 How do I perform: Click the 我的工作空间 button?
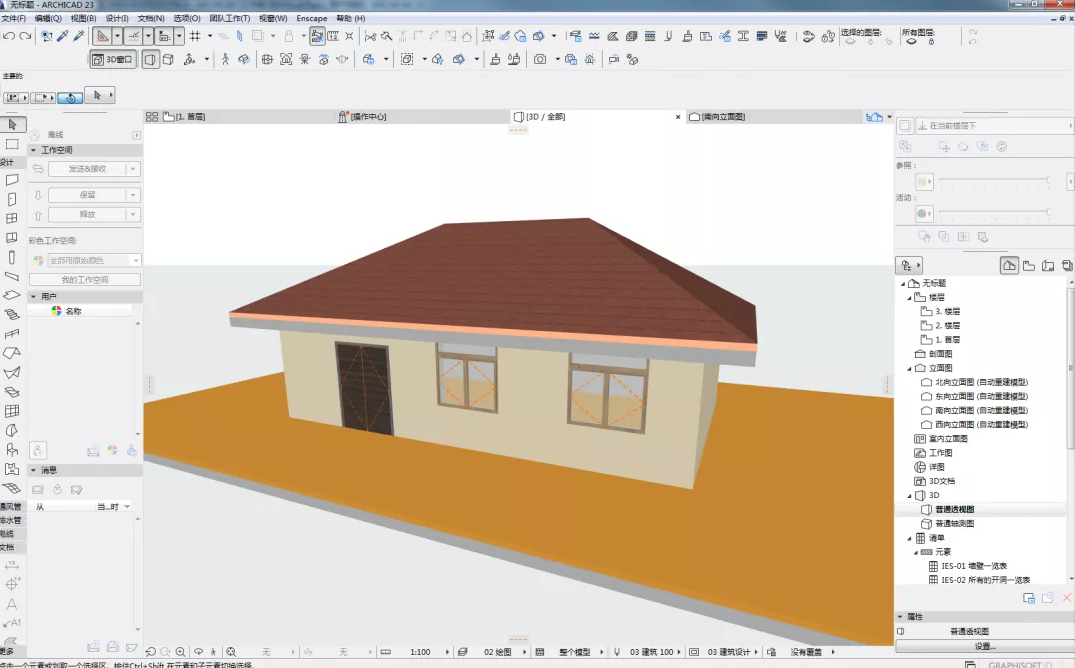tap(85, 280)
